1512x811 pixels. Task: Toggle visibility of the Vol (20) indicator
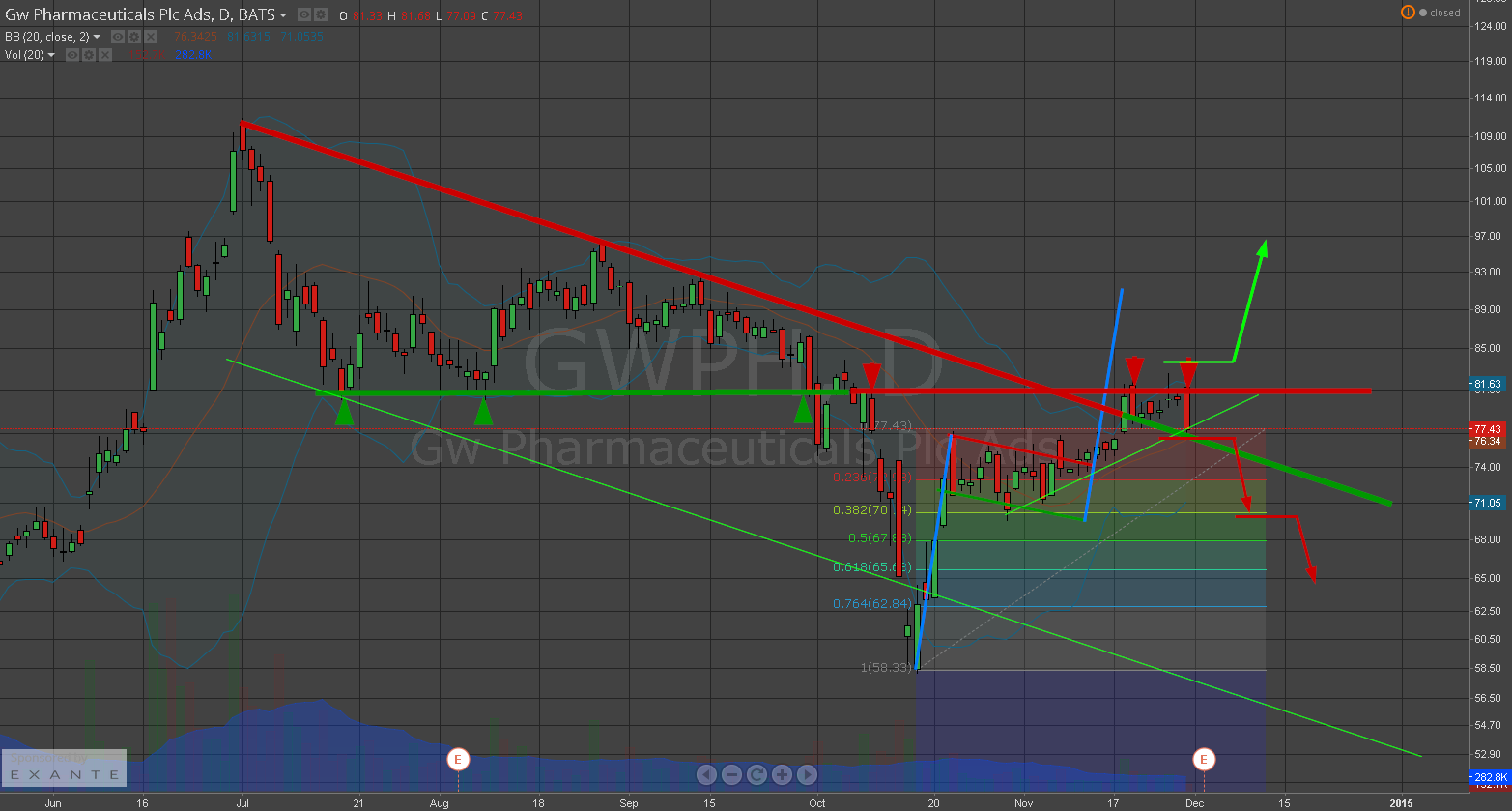pyautogui.click(x=72, y=55)
